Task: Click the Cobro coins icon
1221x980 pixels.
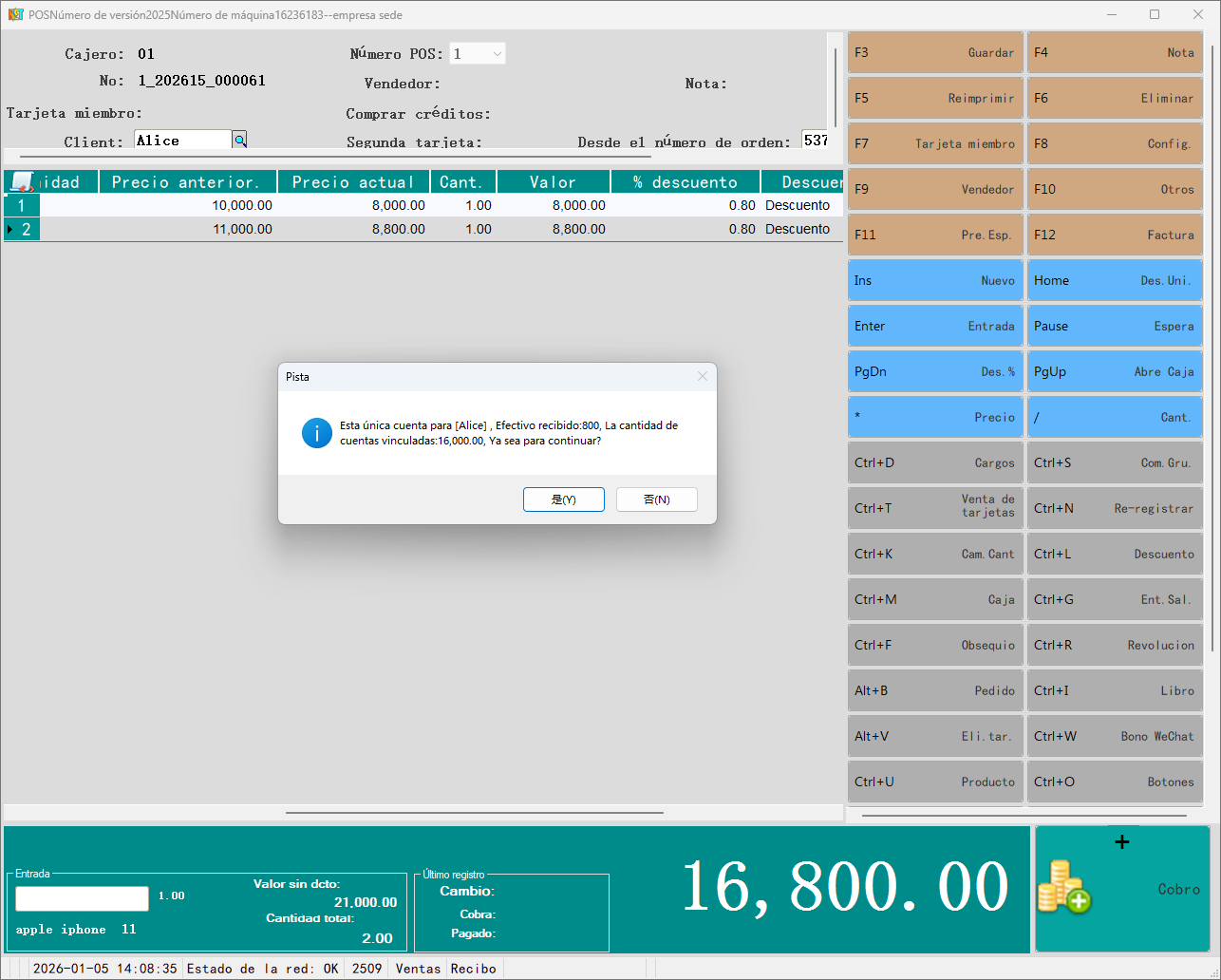Action: pyautogui.click(x=1063, y=887)
